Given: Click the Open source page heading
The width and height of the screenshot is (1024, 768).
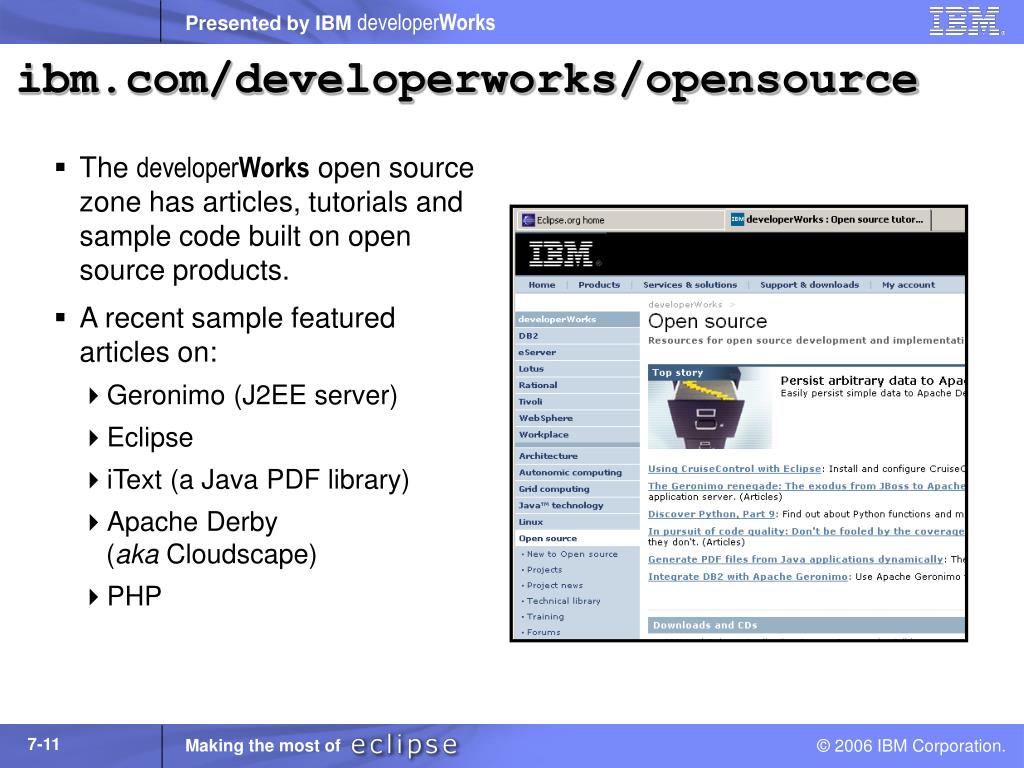Looking at the screenshot, I should [x=707, y=321].
